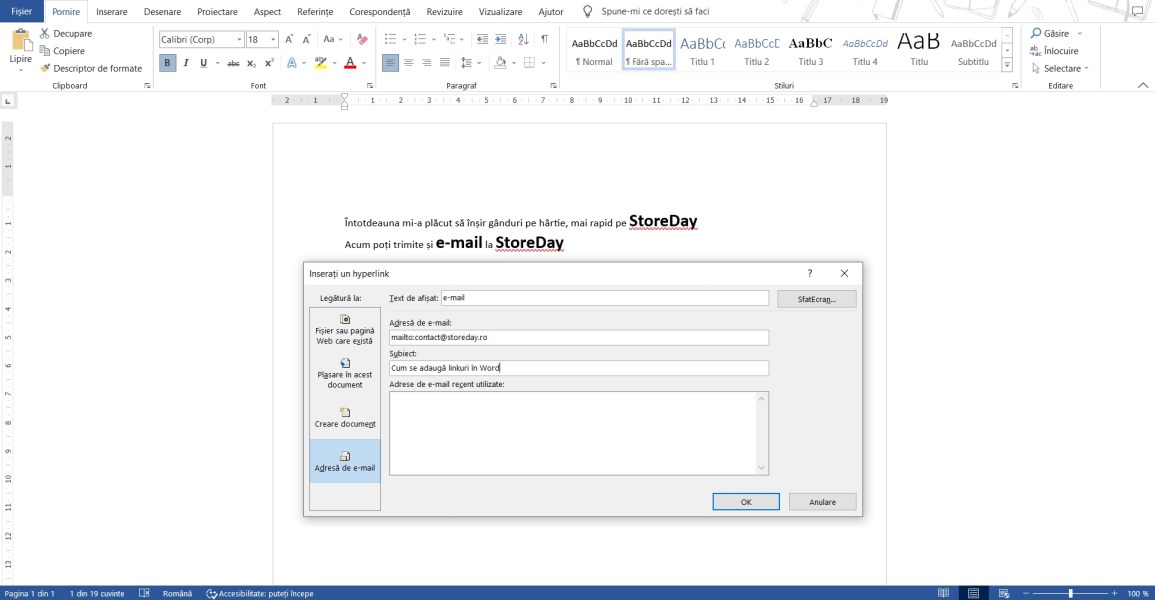
Task: Toggle Underline formatting
Action: (x=203, y=63)
